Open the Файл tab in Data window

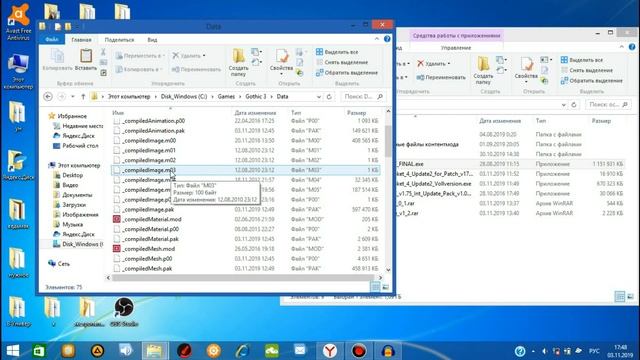[52, 40]
